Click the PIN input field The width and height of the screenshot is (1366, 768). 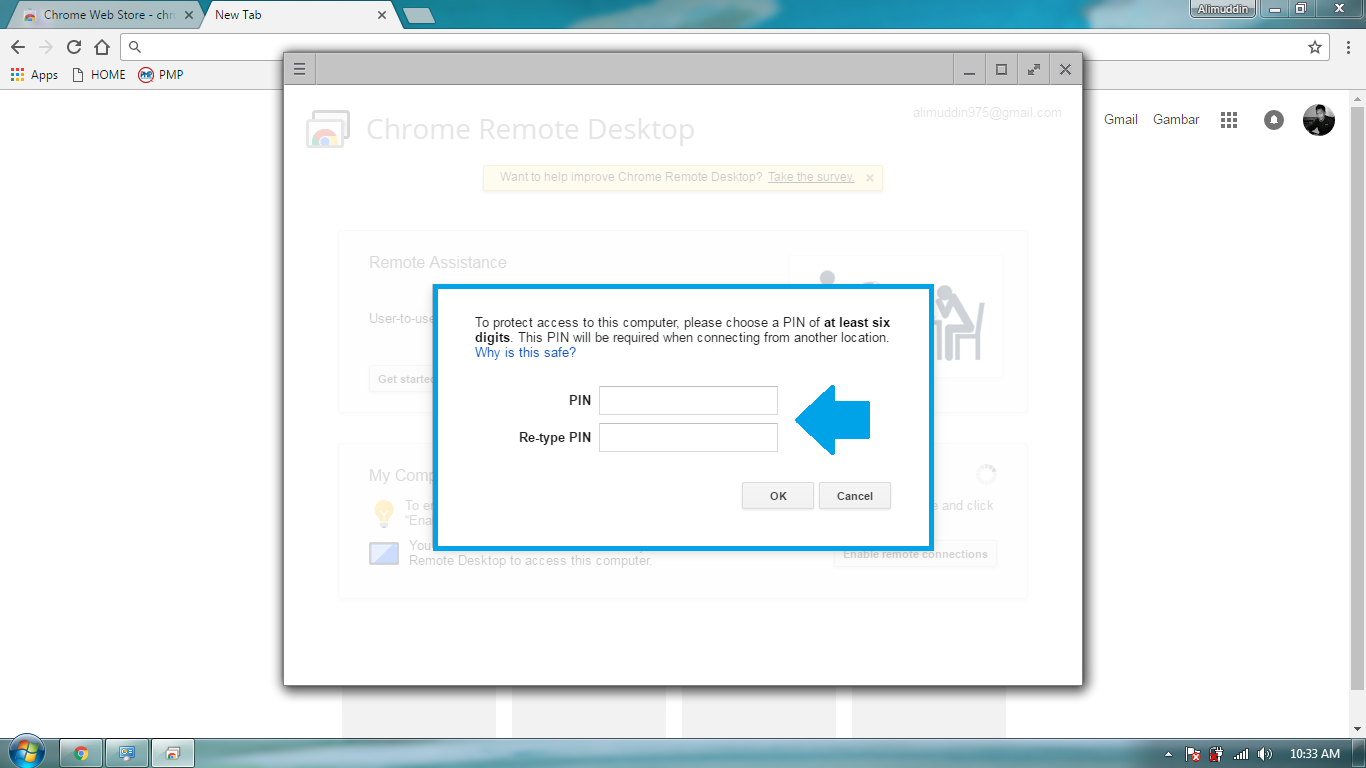pyautogui.click(x=688, y=400)
